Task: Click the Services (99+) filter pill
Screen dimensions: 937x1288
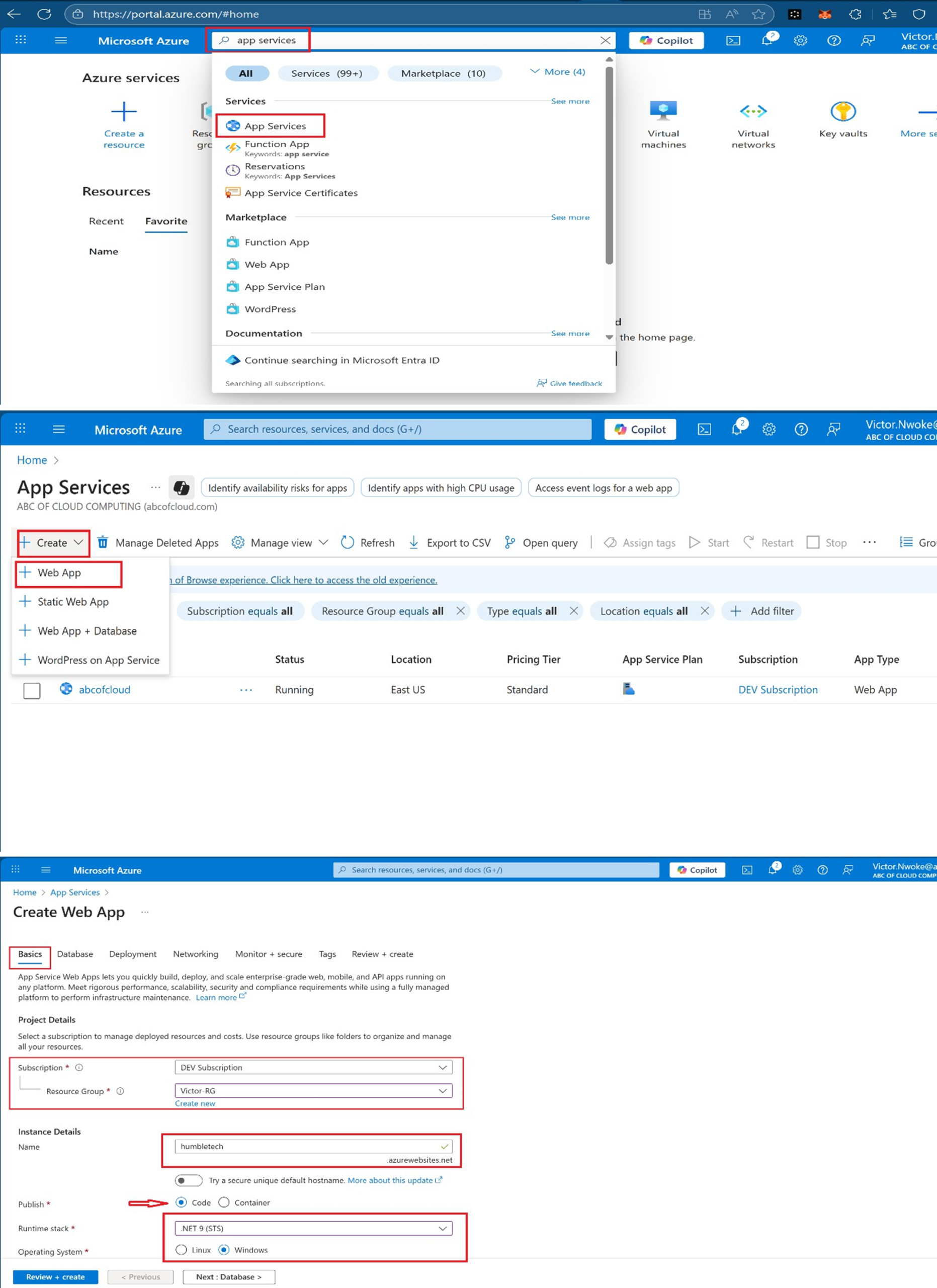Action: click(327, 73)
